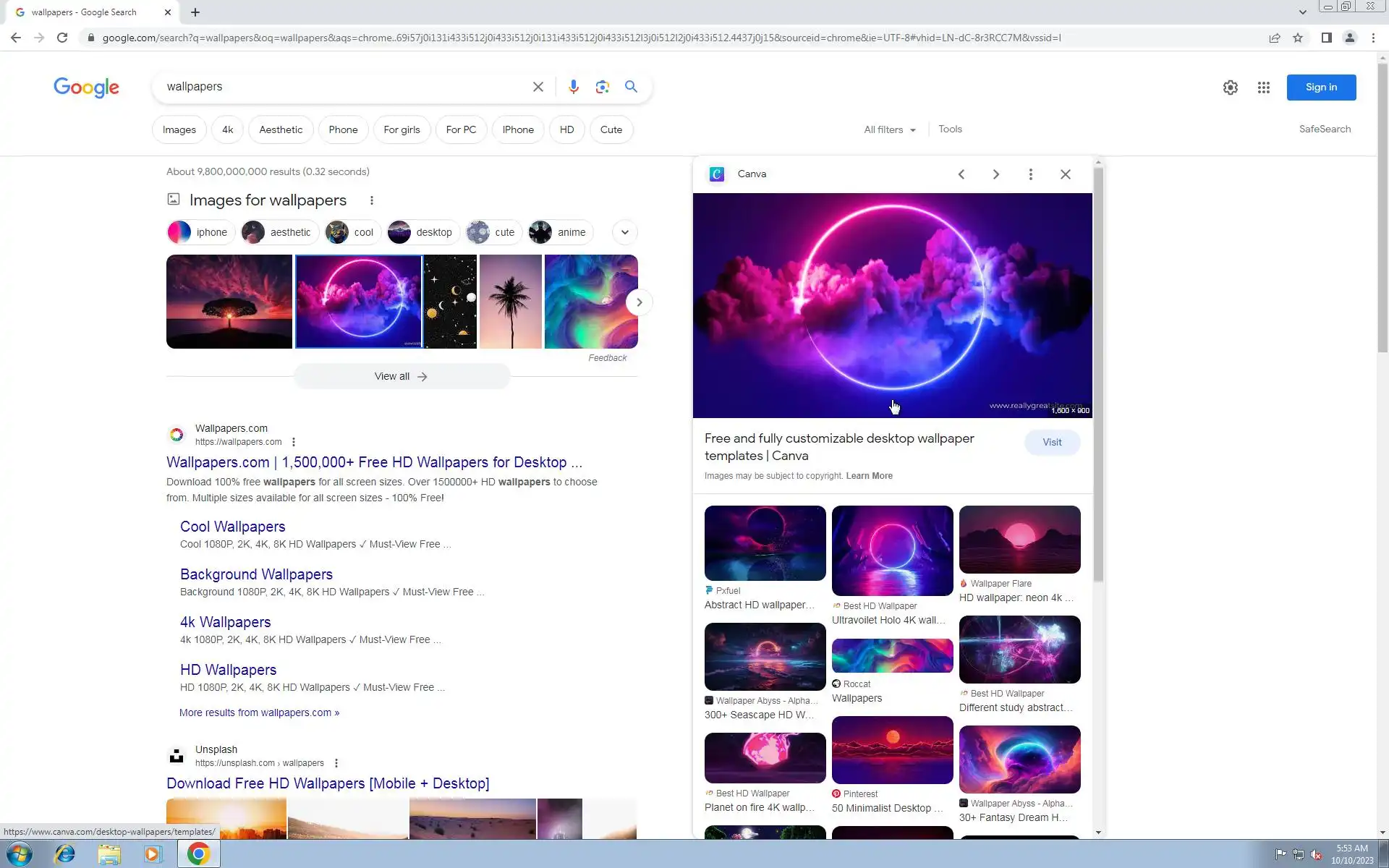Expand more image category chips chevron

coord(624,232)
